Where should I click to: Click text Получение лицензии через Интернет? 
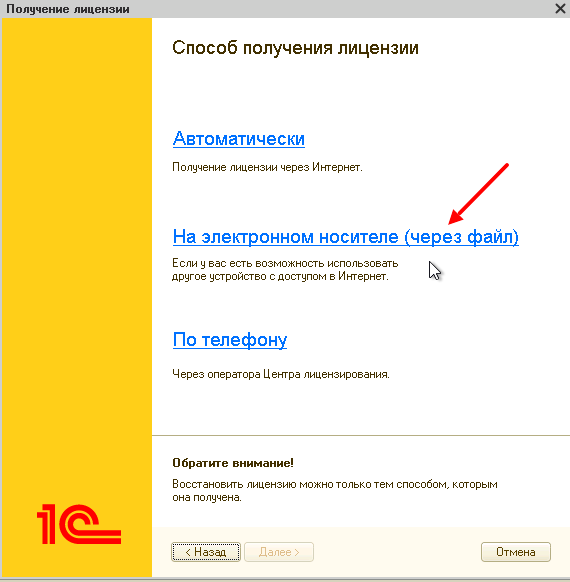(267, 167)
